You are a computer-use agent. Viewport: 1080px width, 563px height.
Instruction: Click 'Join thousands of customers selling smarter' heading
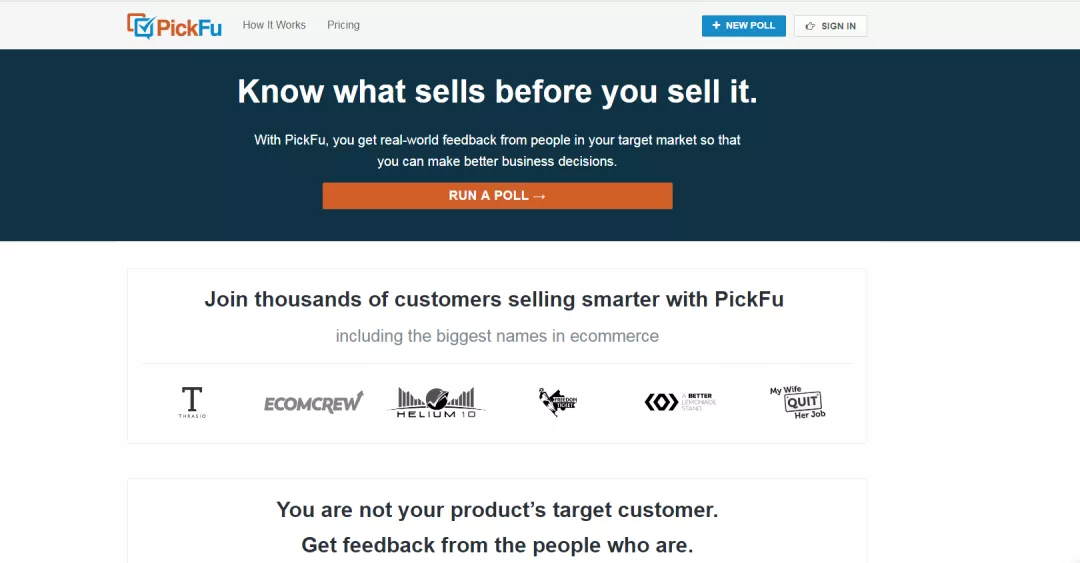point(494,299)
